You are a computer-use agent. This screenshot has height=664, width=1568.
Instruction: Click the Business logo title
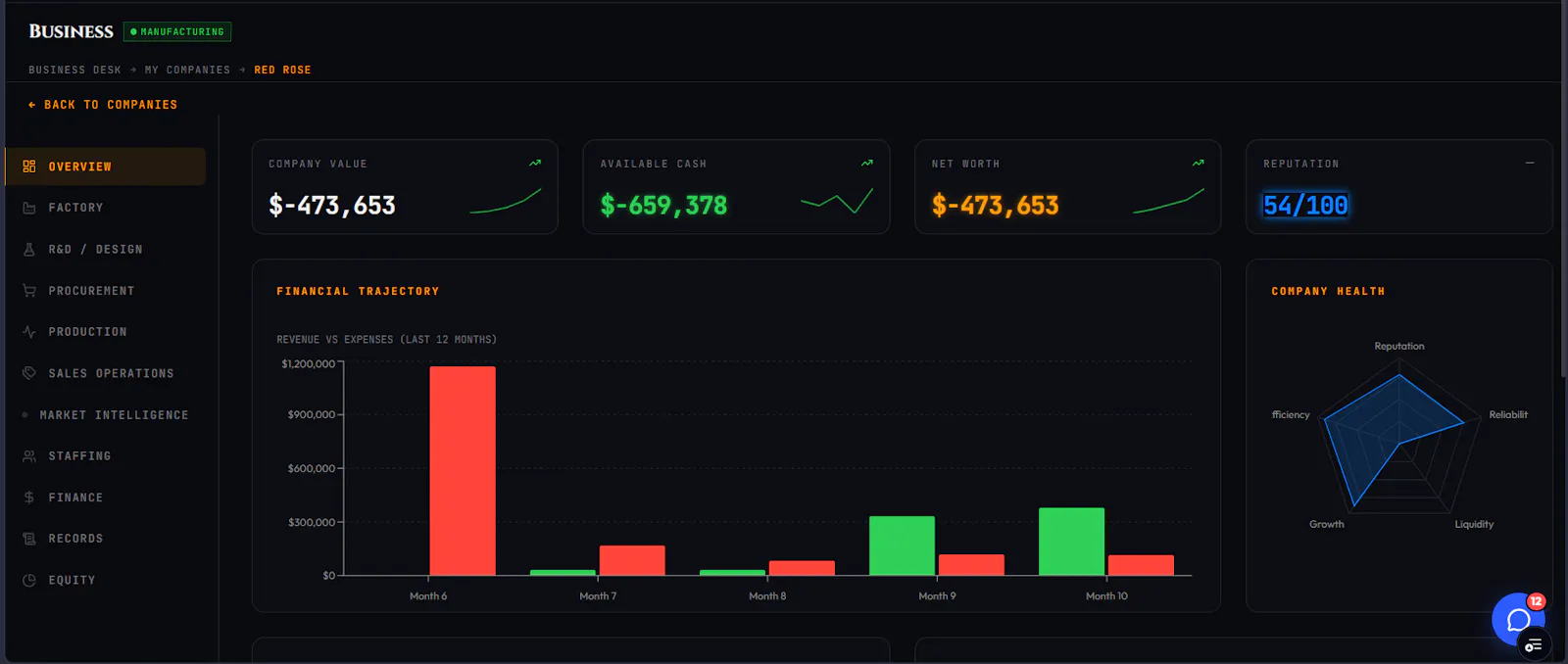71,31
